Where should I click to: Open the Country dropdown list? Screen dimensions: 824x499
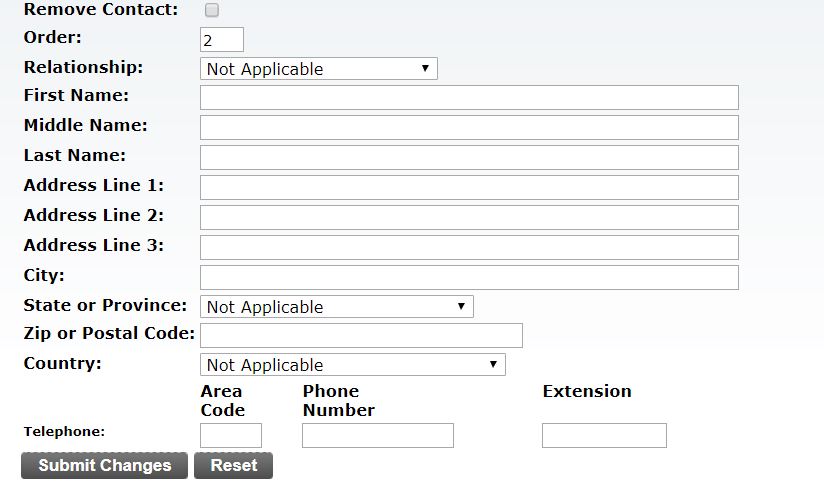coord(352,365)
